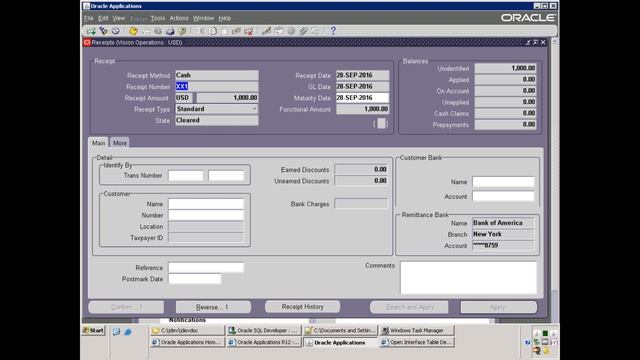The width and height of the screenshot is (640, 360).
Task: Click the yellow Save toolbar icon
Action: click(x=133, y=31)
